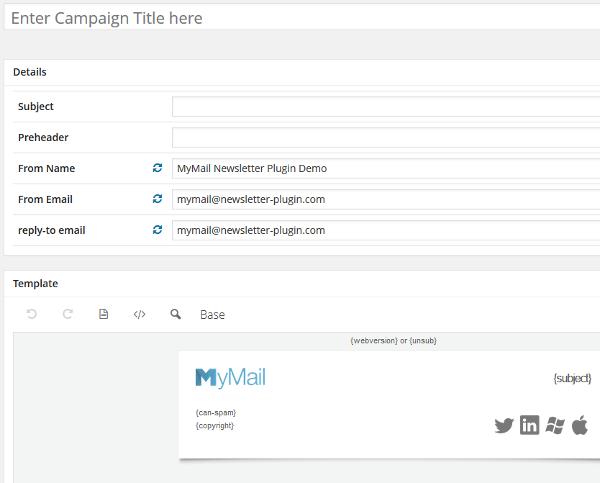Click the Template panel header
The image size is (600, 483).
coord(302,284)
